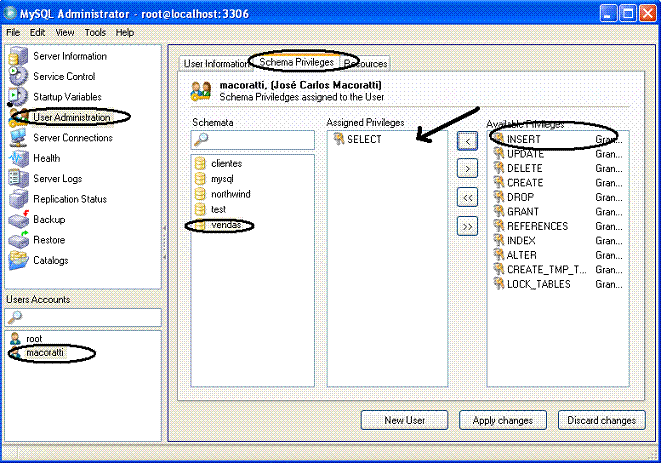Open the Server Logs icon
The width and height of the screenshot is (661, 463).
19,178
